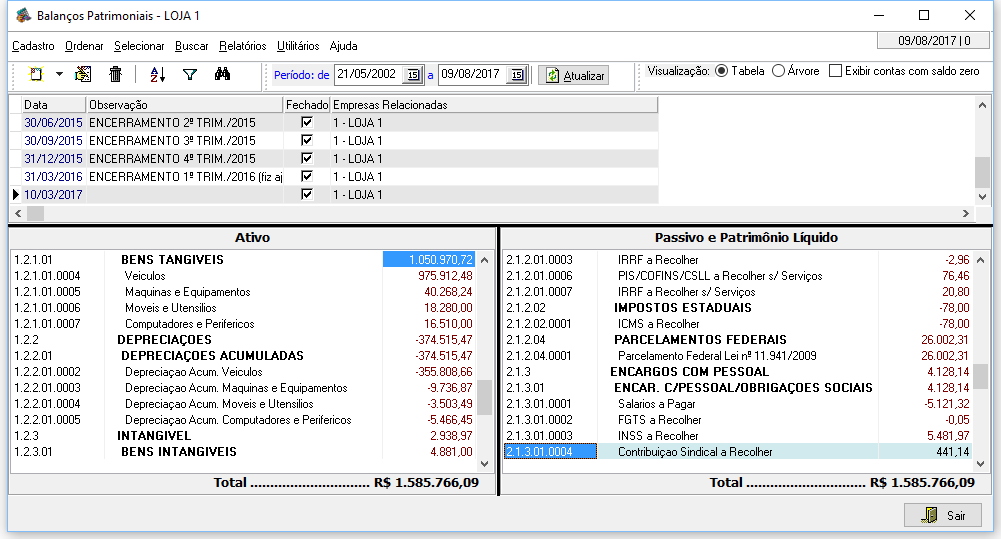The width and height of the screenshot is (1001, 539).
Task: Open the Utilitários menu
Action: [x=298, y=46]
